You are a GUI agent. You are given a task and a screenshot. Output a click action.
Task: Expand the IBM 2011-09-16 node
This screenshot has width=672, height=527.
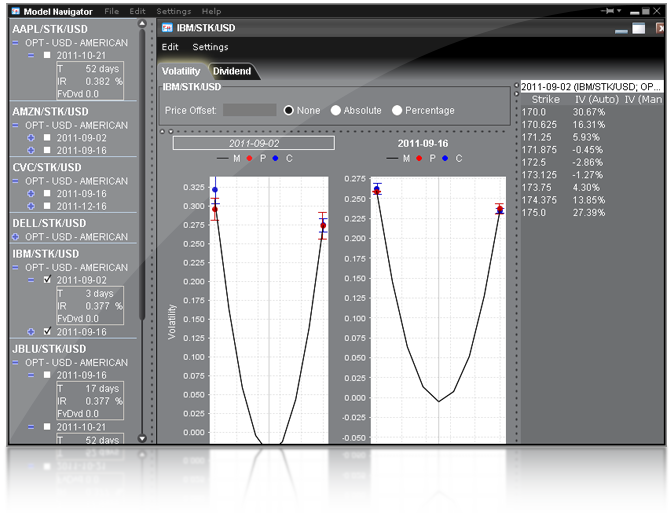[x=31, y=331]
